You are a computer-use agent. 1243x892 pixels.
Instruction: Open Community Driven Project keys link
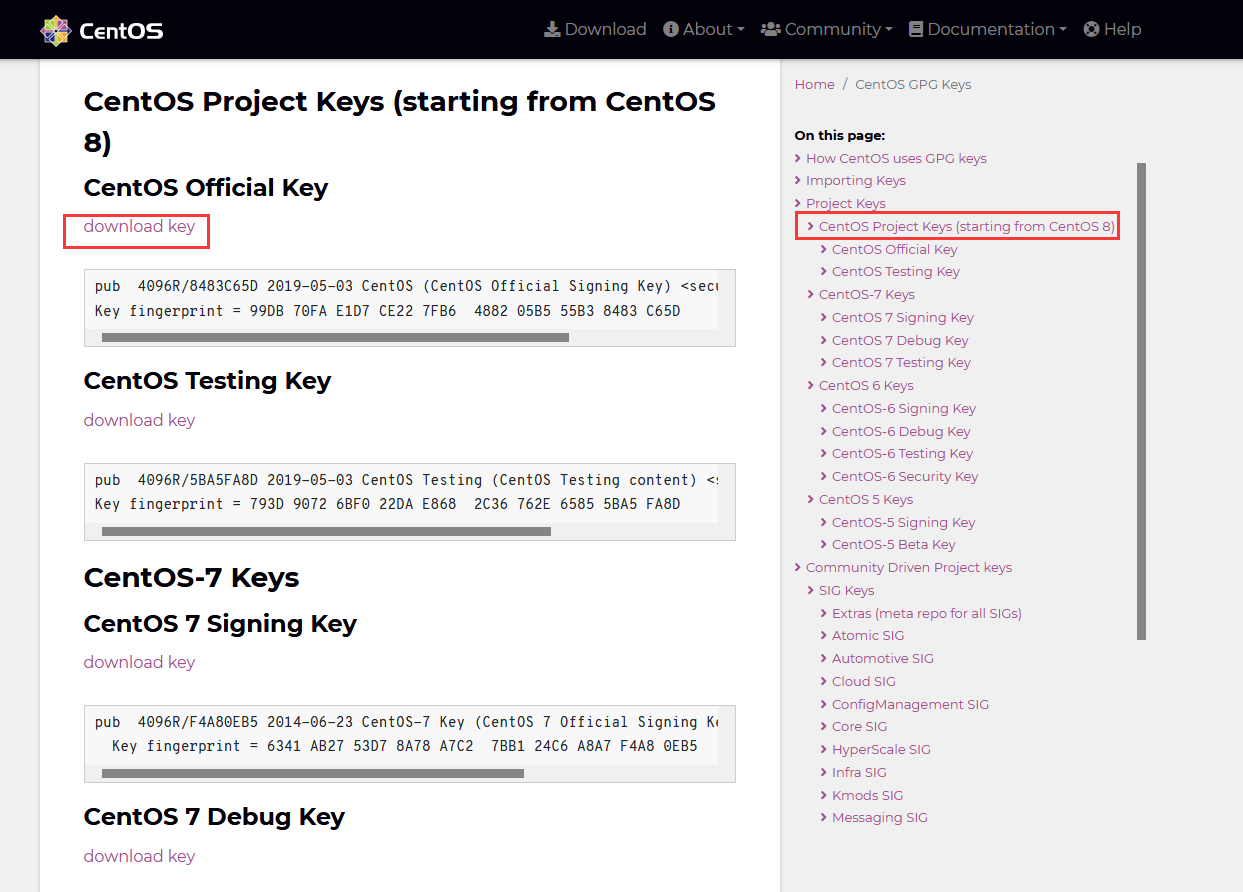click(x=909, y=567)
